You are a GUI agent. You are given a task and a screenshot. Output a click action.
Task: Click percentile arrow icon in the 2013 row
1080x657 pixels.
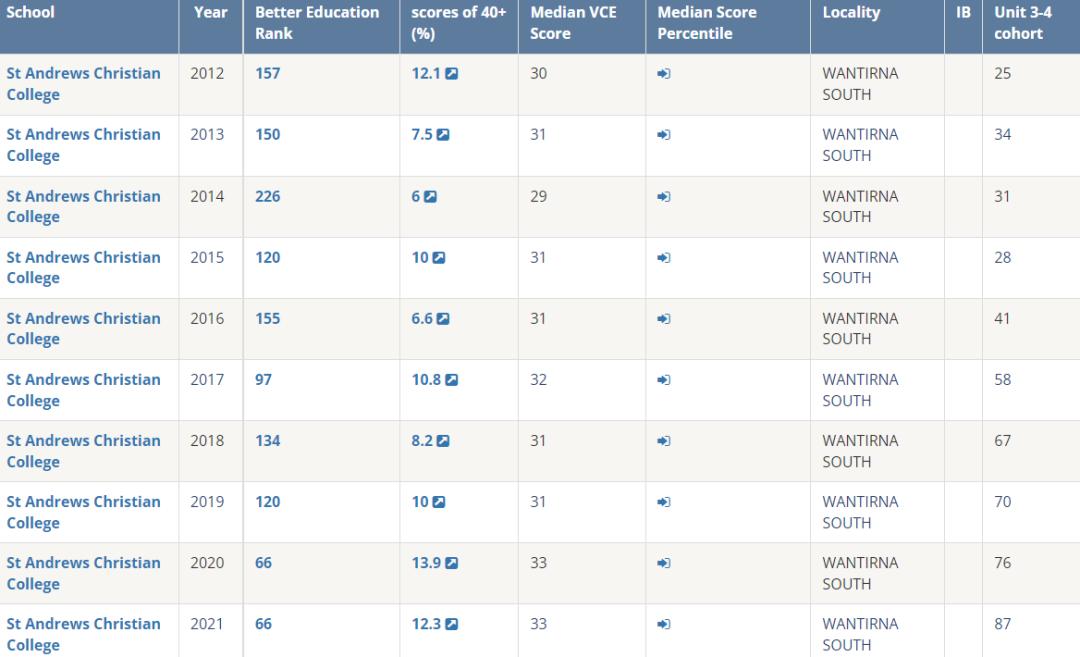click(x=664, y=135)
